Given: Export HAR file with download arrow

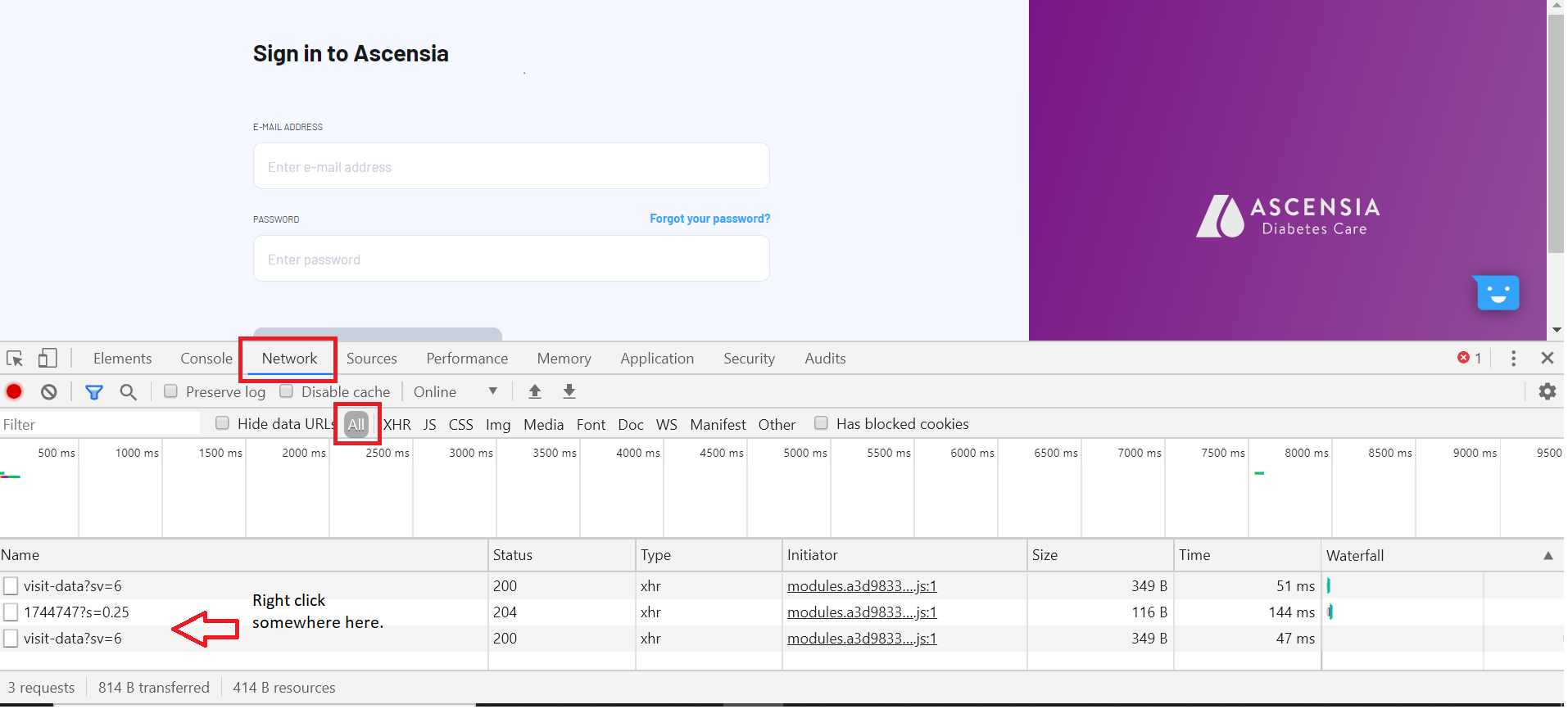Looking at the screenshot, I should tap(569, 392).
